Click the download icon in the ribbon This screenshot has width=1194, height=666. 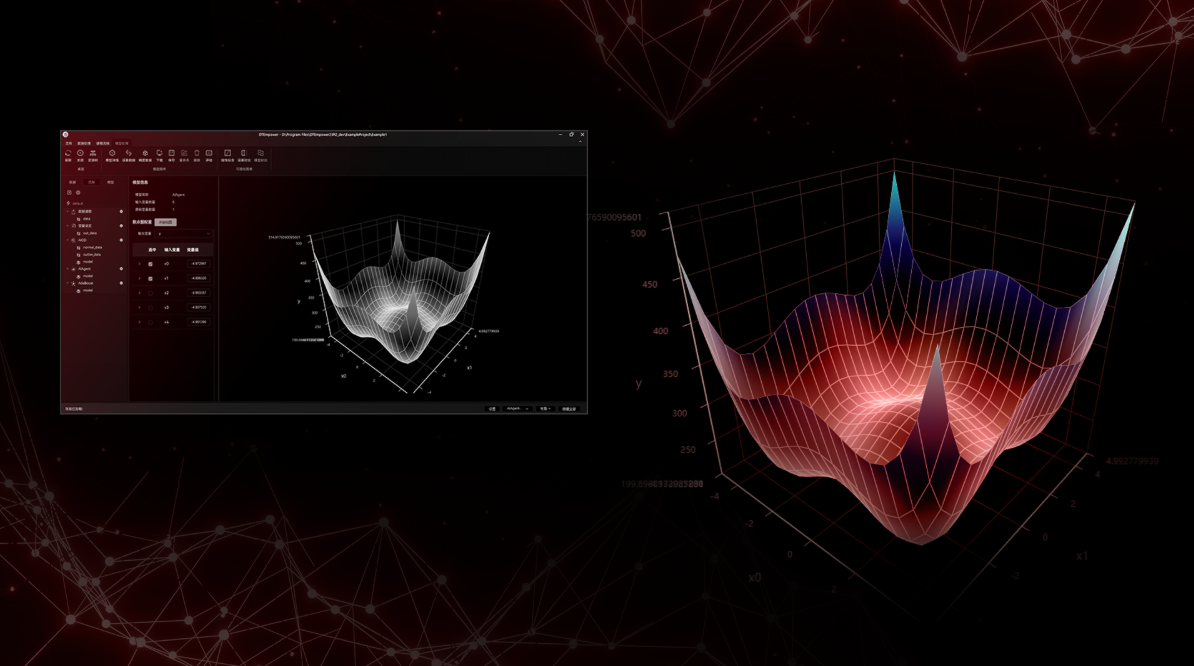point(159,154)
